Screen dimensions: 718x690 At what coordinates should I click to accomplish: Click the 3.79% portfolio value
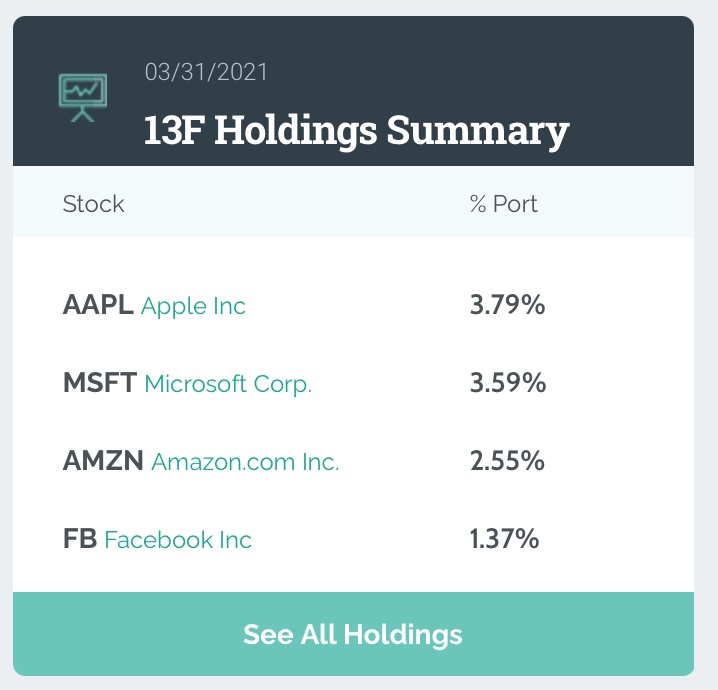507,306
